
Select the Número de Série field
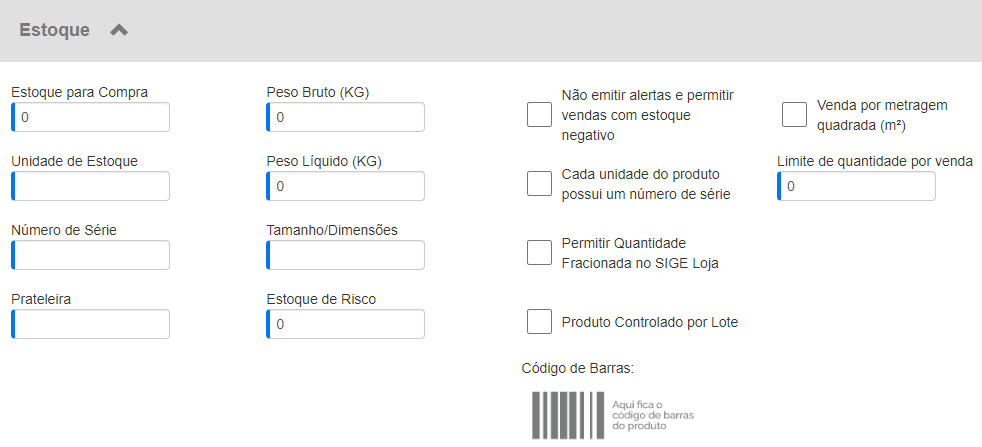pyautogui.click(x=90, y=255)
